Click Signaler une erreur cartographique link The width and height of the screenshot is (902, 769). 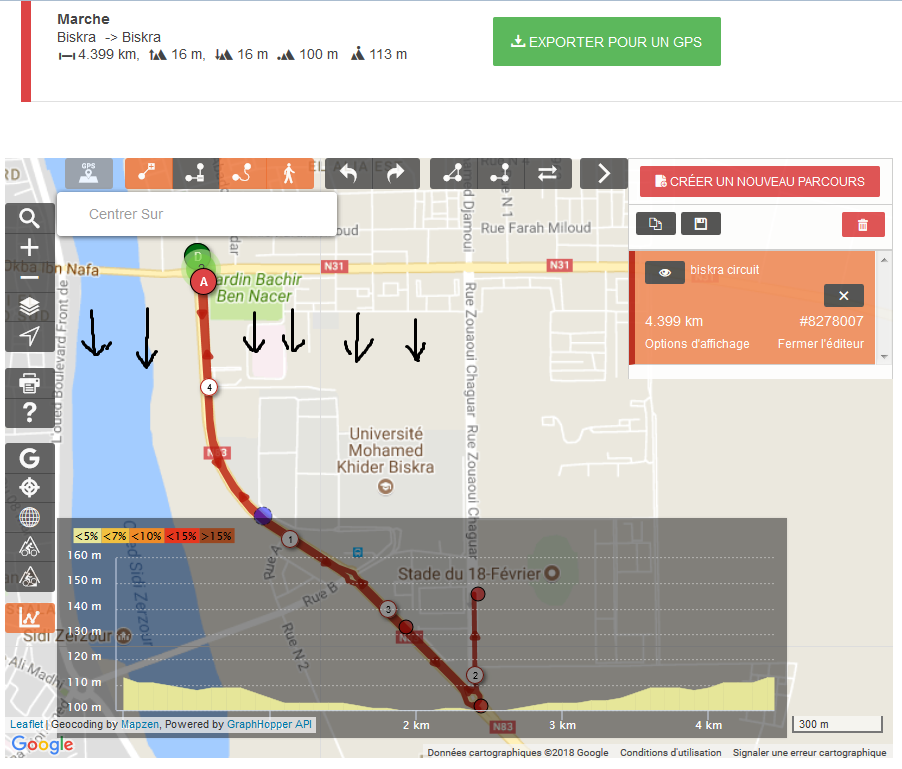[x=809, y=752]
